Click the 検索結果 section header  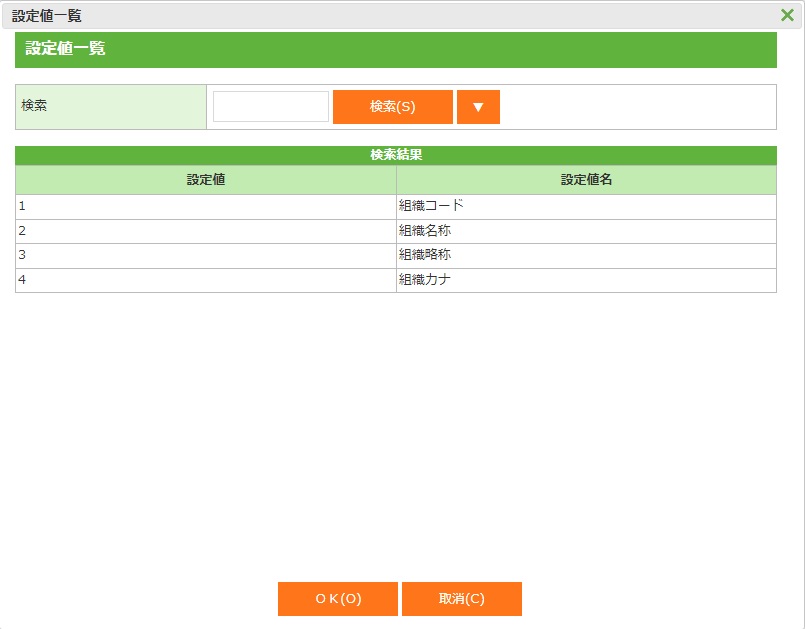(x=396, y=155)
